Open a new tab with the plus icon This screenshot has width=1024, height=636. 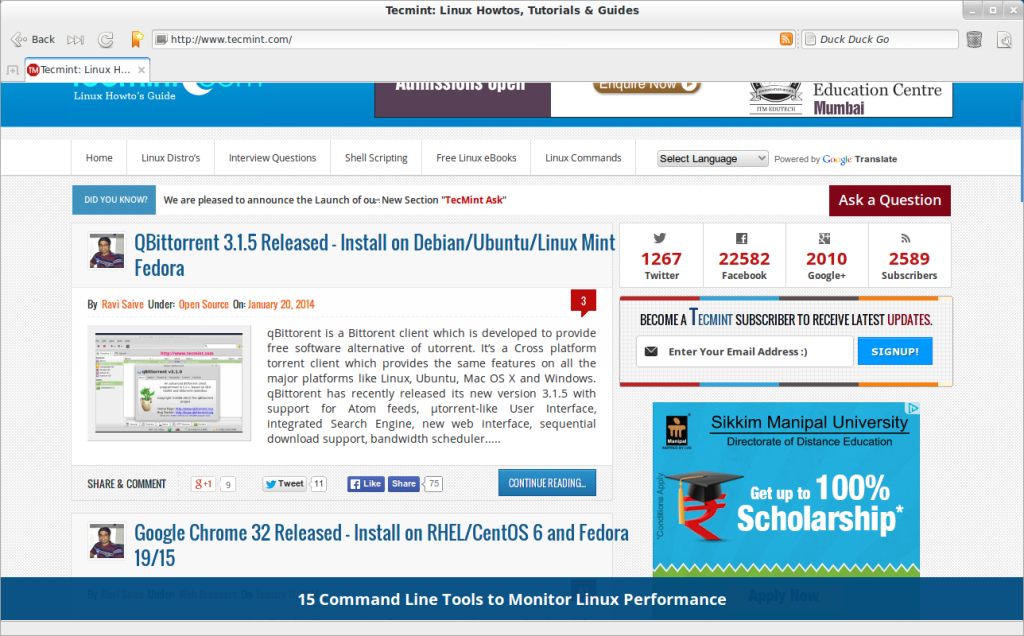pyautogui.click(x=12, y=70)
